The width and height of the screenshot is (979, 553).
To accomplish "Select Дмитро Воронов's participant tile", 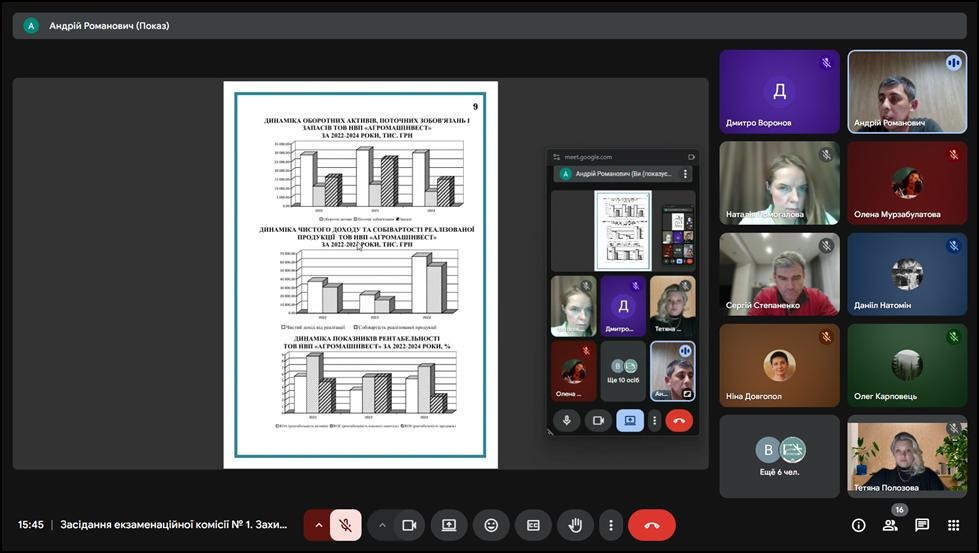I will coord(779,92).
